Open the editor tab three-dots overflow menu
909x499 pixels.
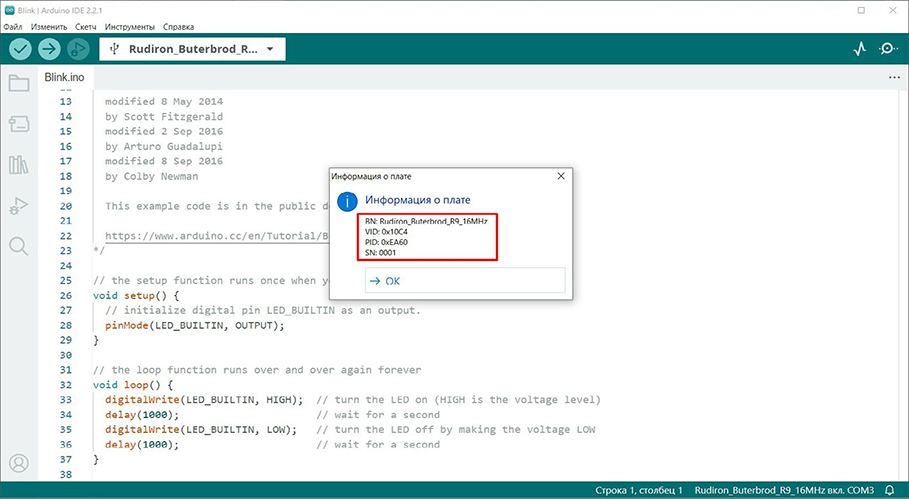click(894, 78)
